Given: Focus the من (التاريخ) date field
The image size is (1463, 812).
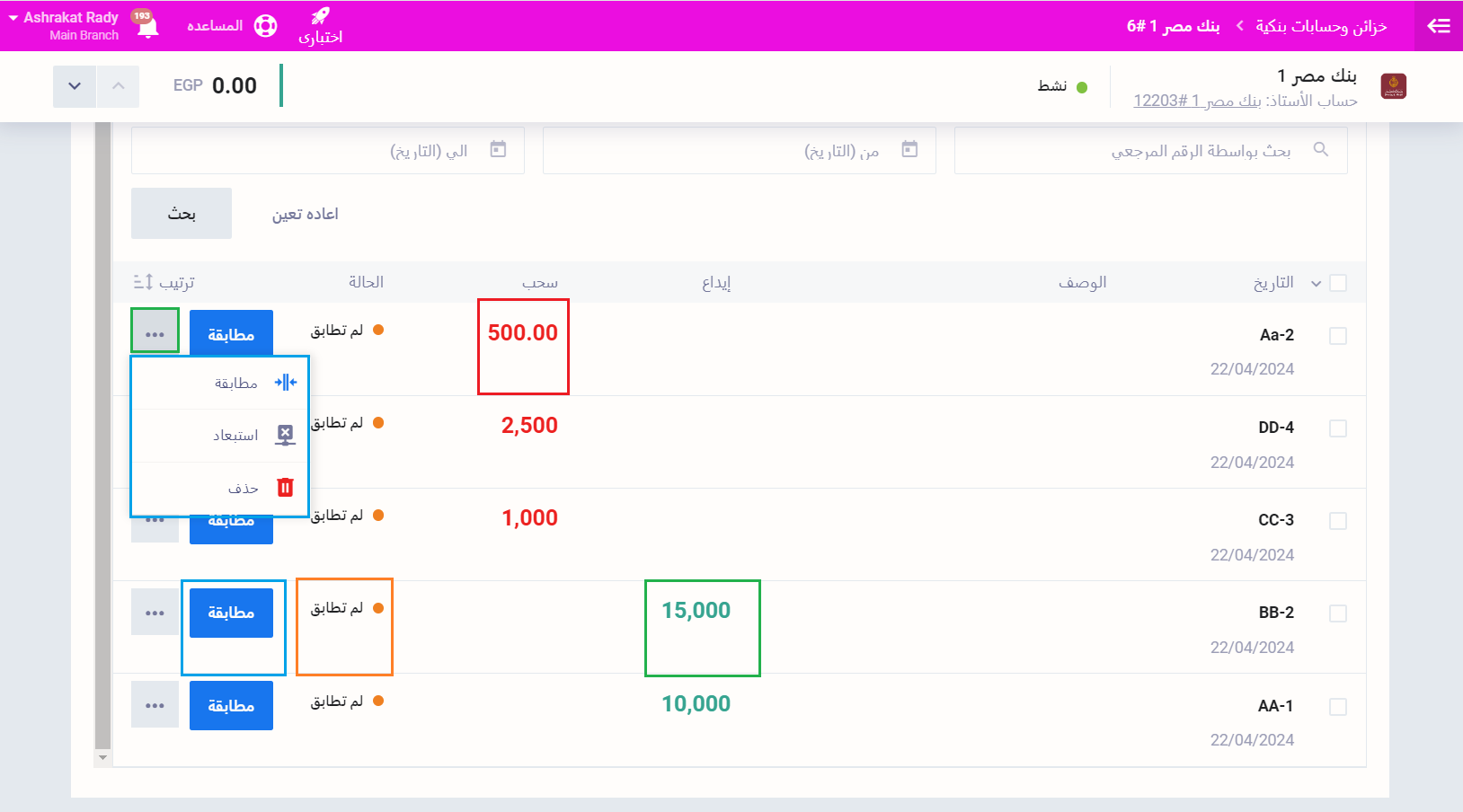Looking at the screenshot, I should coord(740,150).
